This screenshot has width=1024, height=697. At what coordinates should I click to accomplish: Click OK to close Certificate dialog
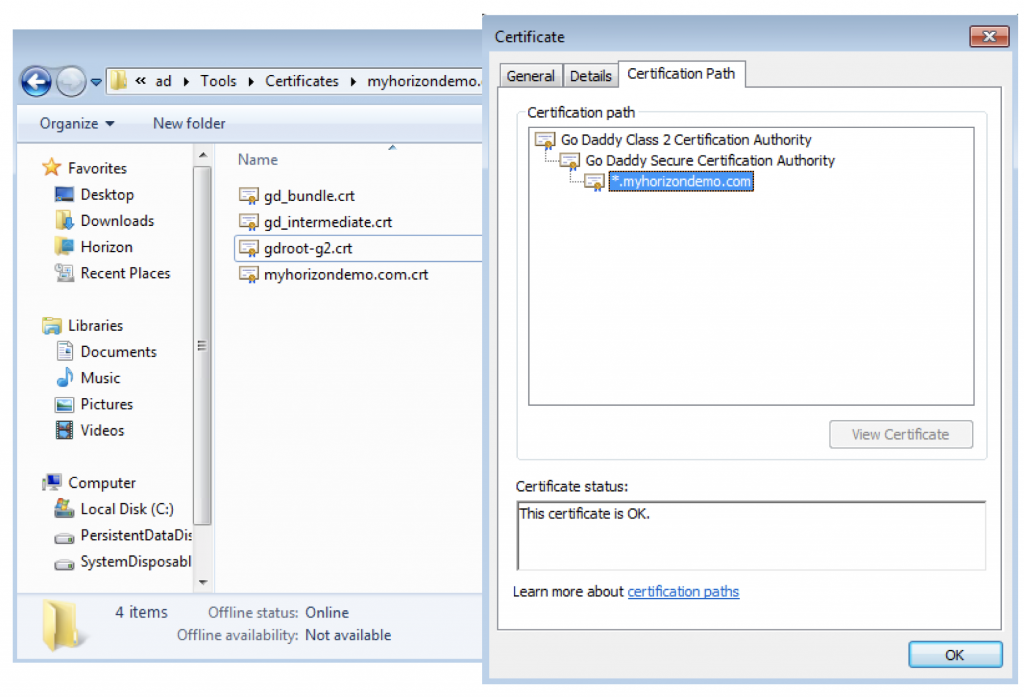point(954,655)
